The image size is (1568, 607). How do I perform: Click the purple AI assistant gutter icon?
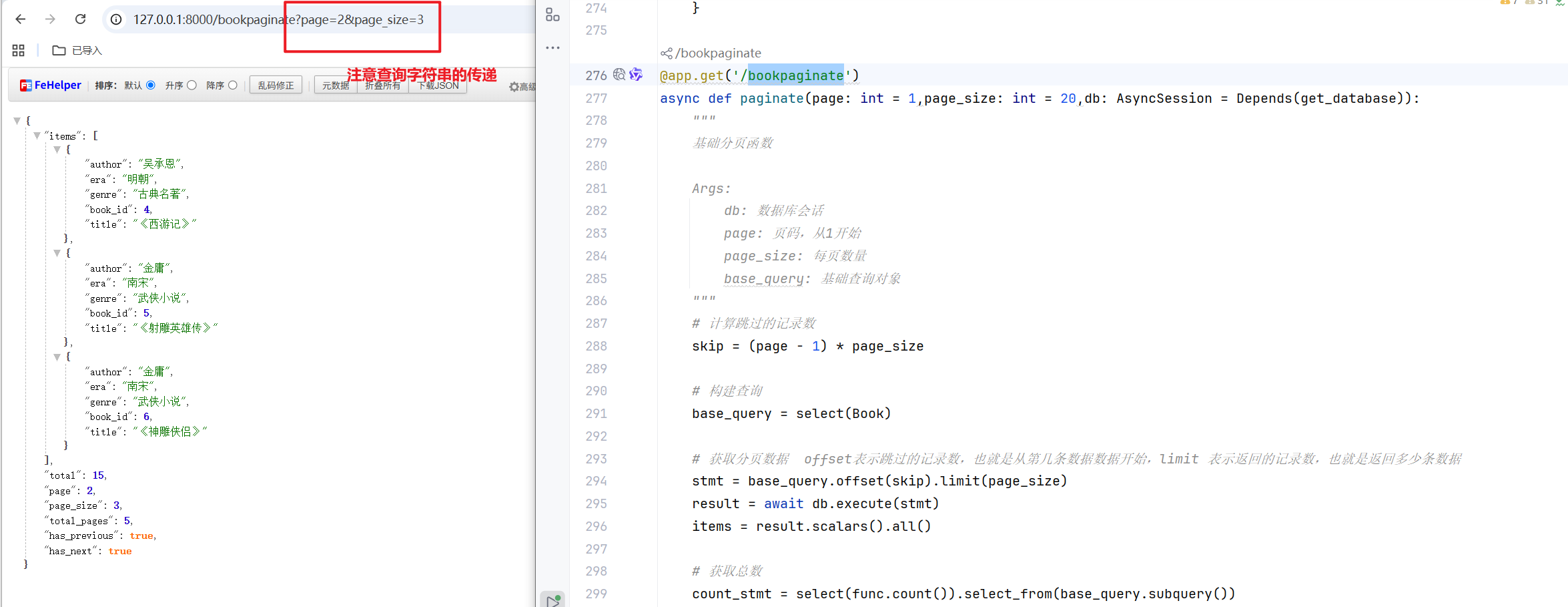coord(636,75)
